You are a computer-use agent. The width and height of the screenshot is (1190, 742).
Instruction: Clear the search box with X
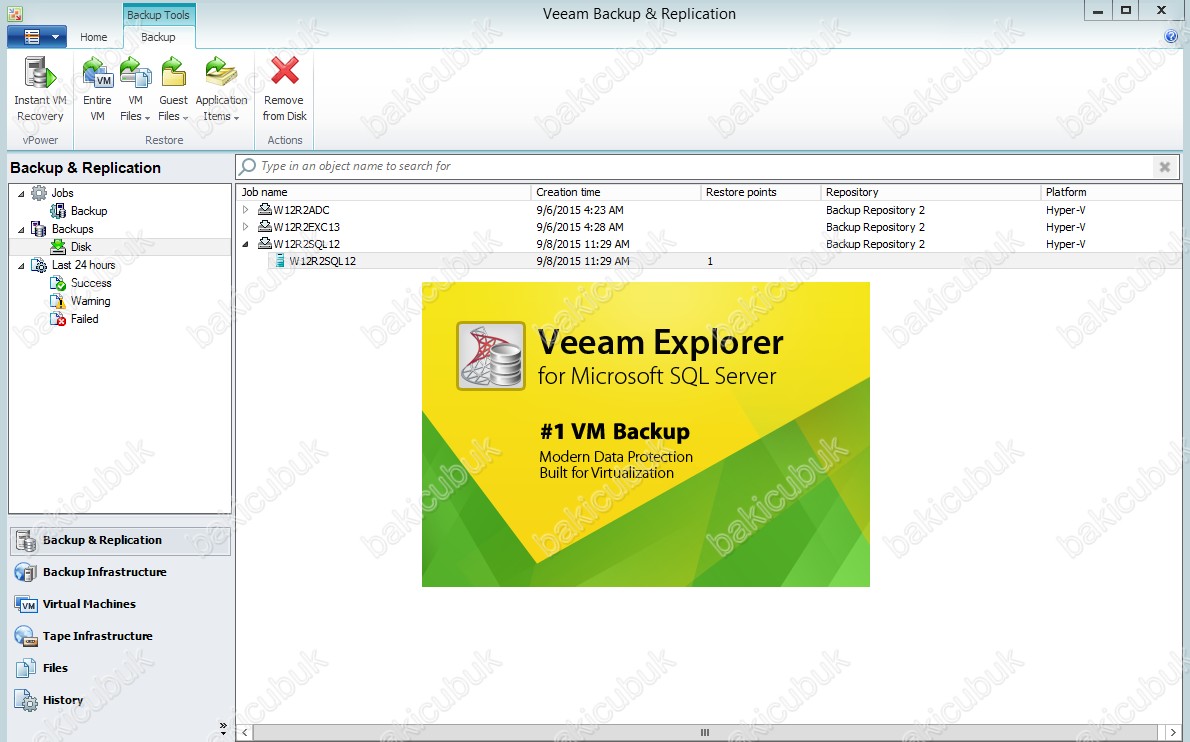(1165, 167)
